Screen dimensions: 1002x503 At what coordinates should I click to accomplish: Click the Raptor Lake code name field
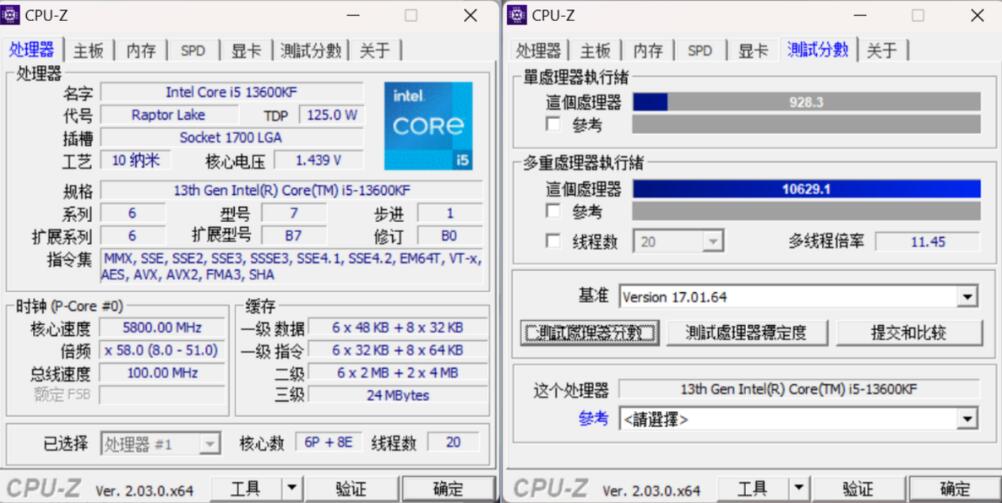pos(169,115)
